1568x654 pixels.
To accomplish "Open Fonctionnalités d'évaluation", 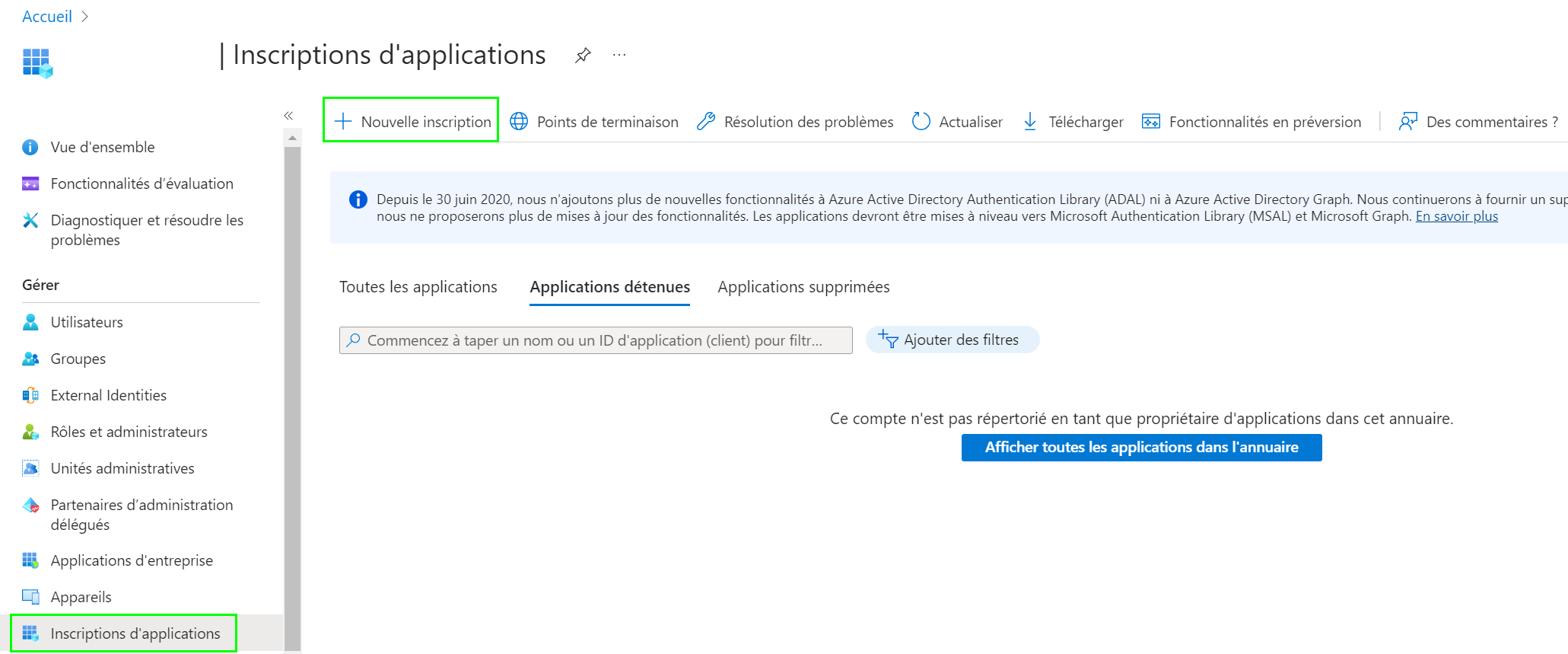I will click(142, 183).
